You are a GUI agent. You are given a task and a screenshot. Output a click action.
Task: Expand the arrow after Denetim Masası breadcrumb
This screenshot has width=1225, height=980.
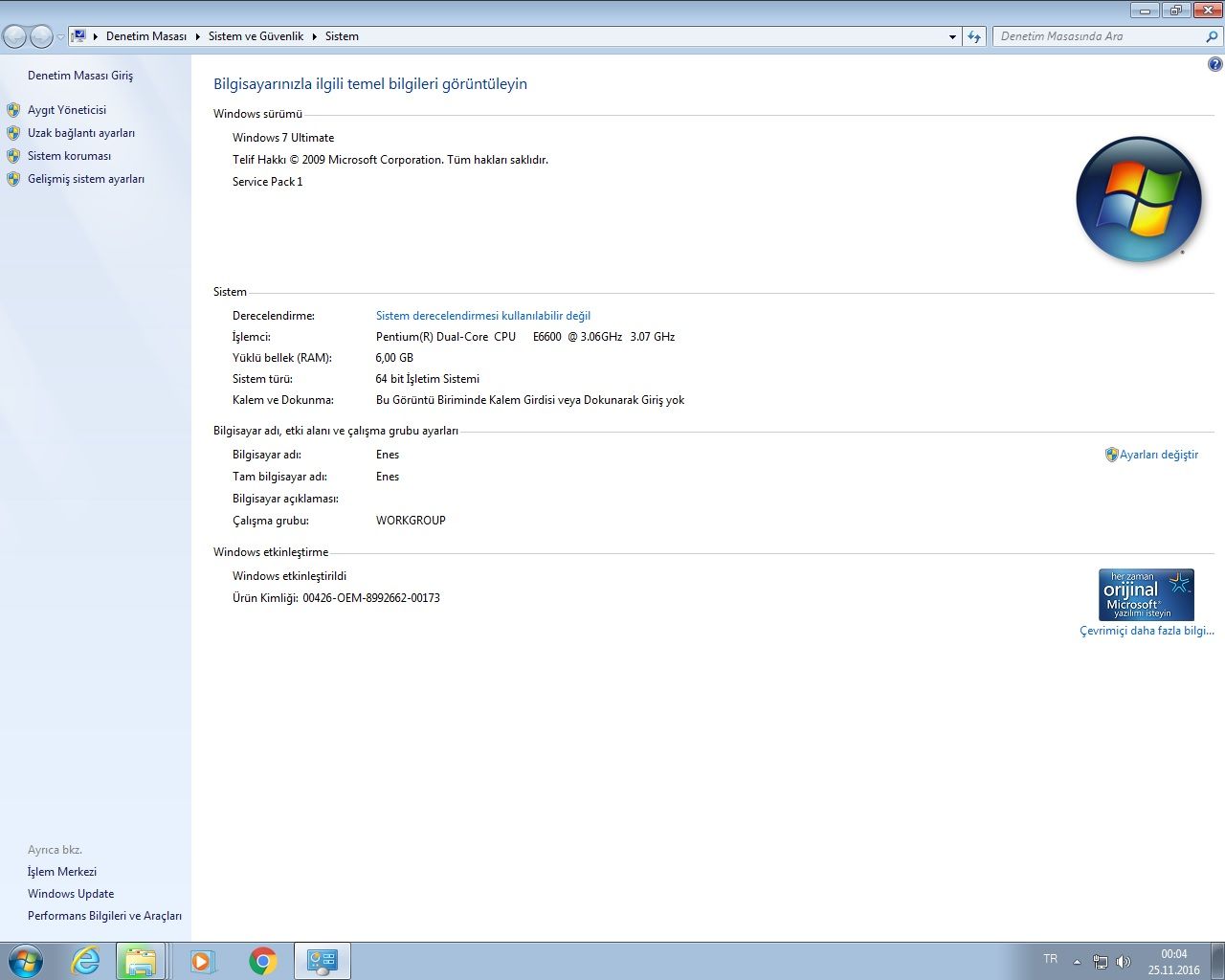tap(198, 36)
